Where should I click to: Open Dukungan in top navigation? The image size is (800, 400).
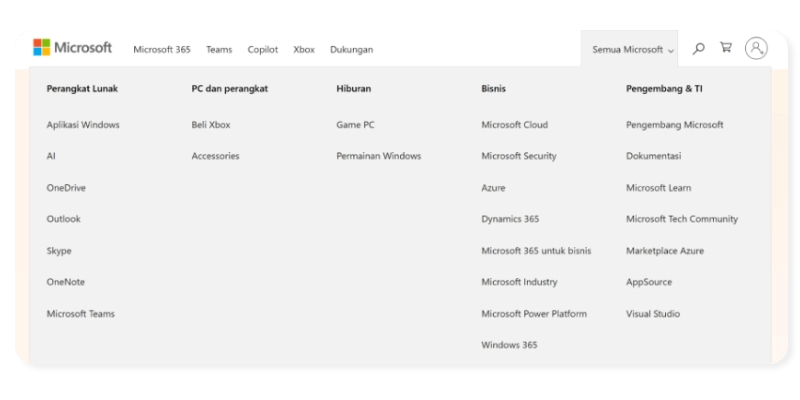352,49
